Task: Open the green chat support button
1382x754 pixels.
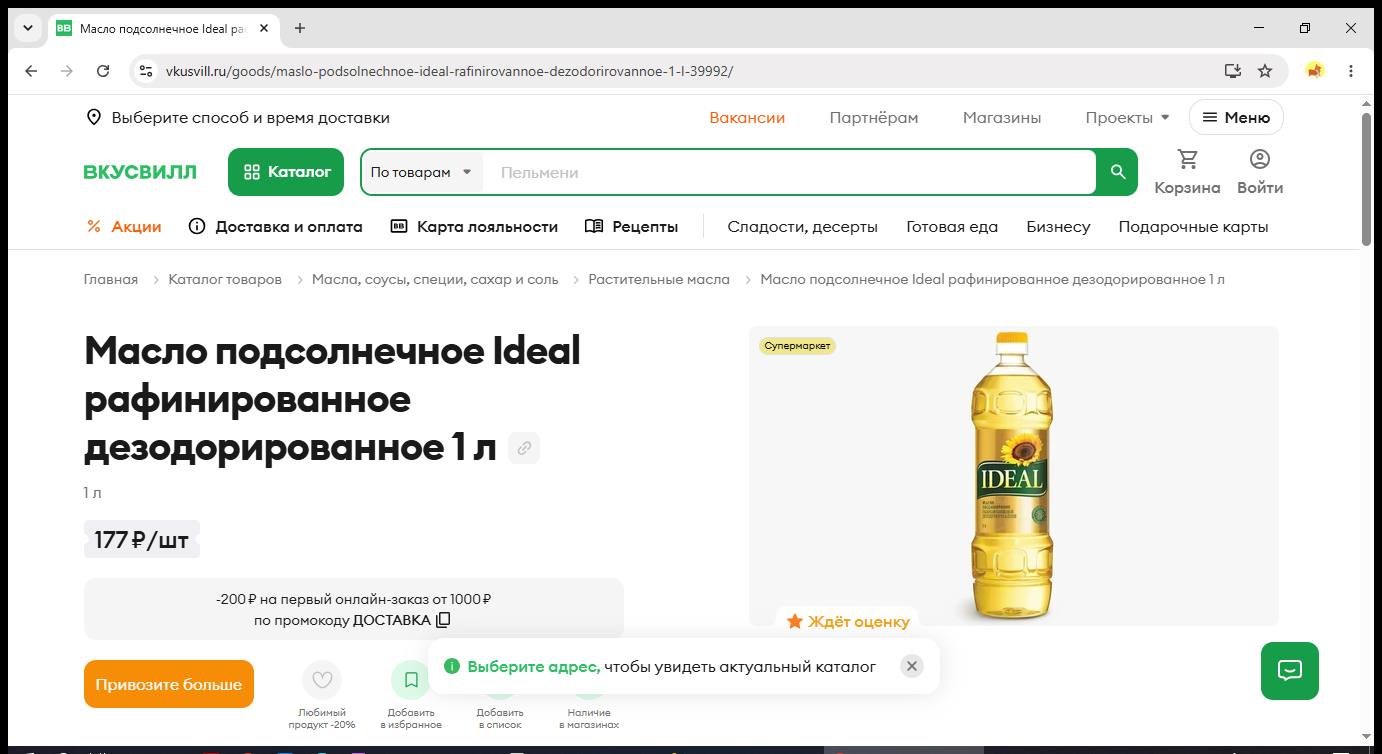Action: 1290,670
